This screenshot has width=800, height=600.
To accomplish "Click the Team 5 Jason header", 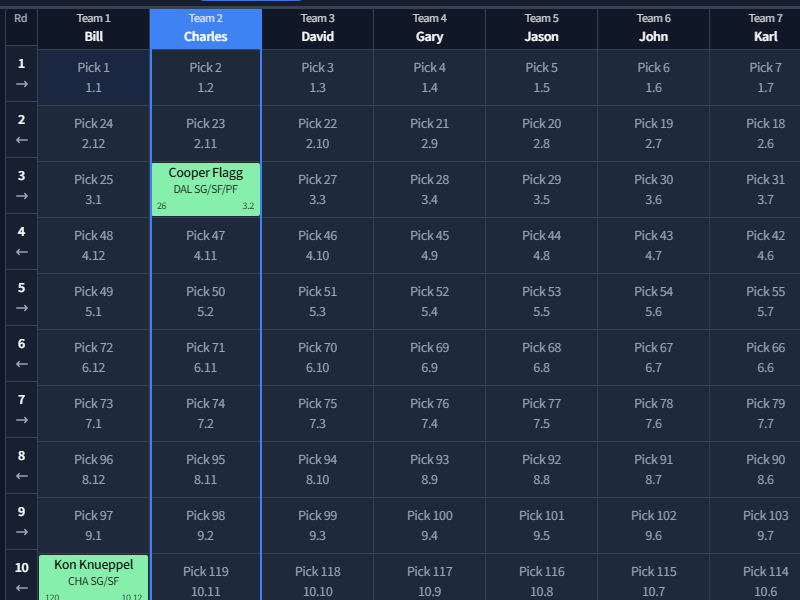I will pyautogui.click(x=541, y=29).
